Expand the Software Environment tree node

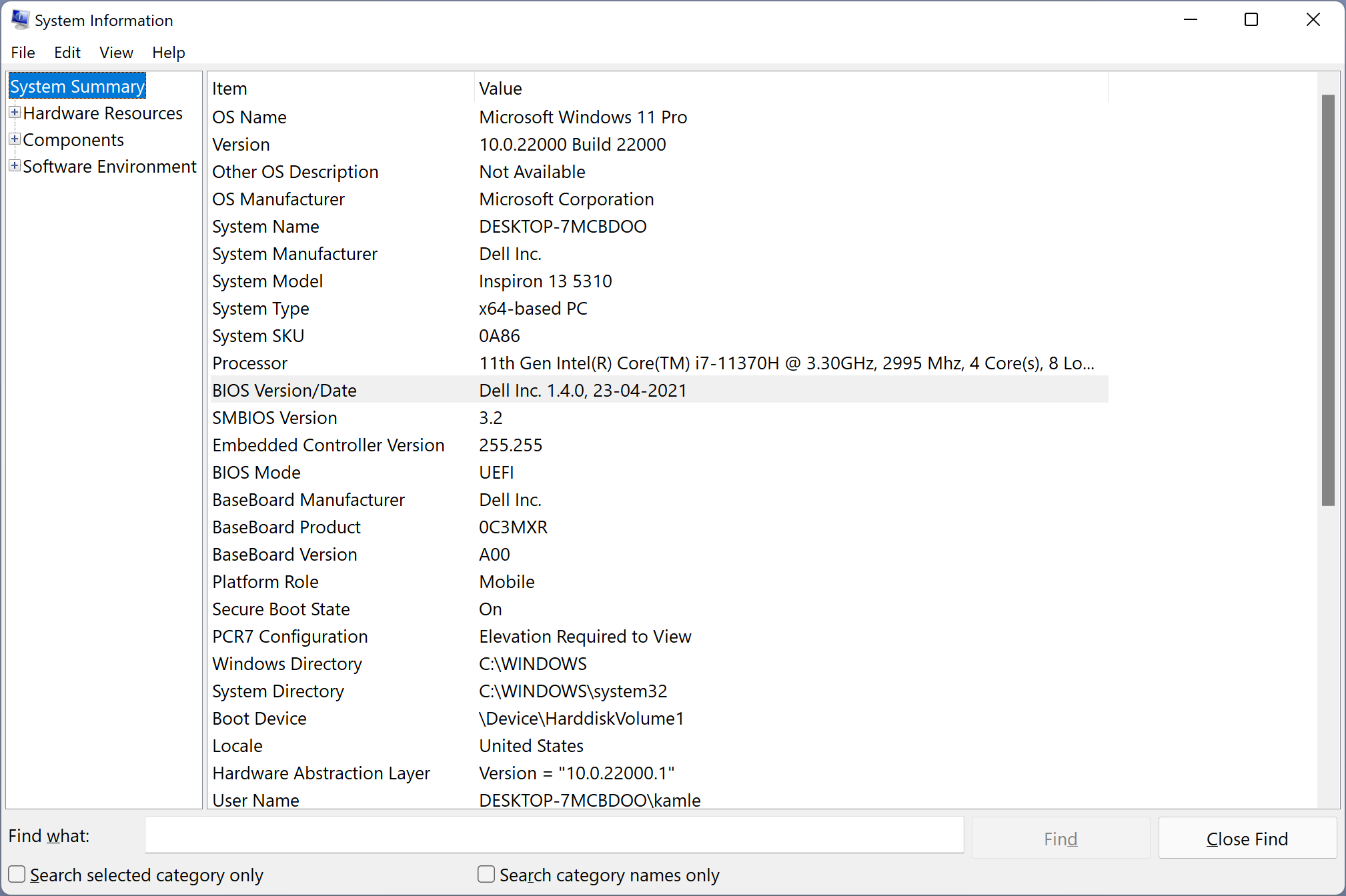pyautogui.click(x=14, y=165)
